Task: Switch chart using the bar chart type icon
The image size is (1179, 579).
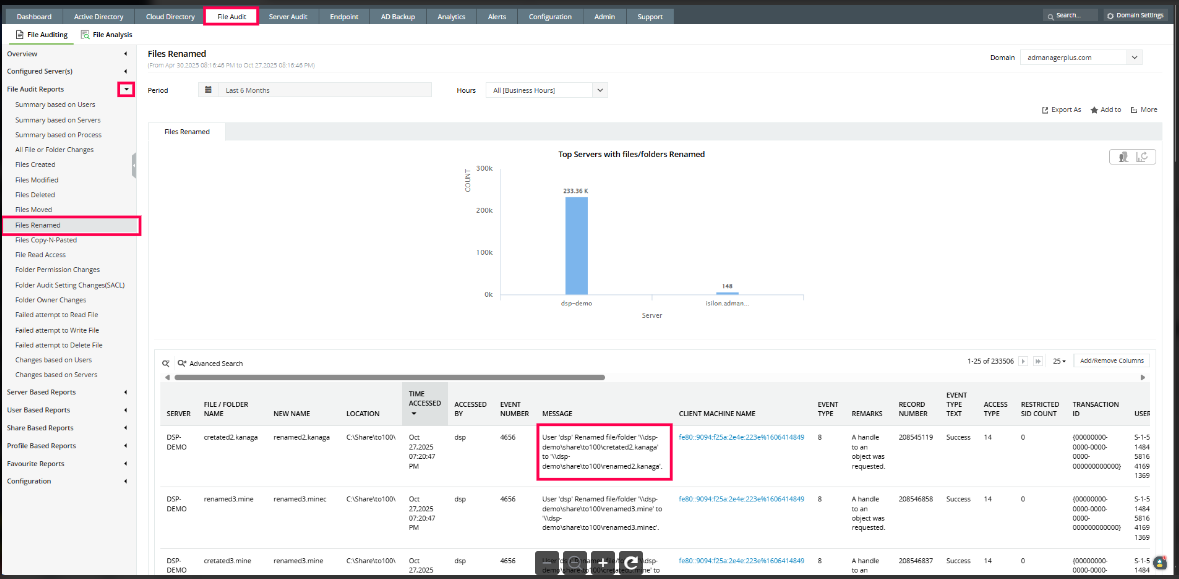Action: tap(1123, 157)
